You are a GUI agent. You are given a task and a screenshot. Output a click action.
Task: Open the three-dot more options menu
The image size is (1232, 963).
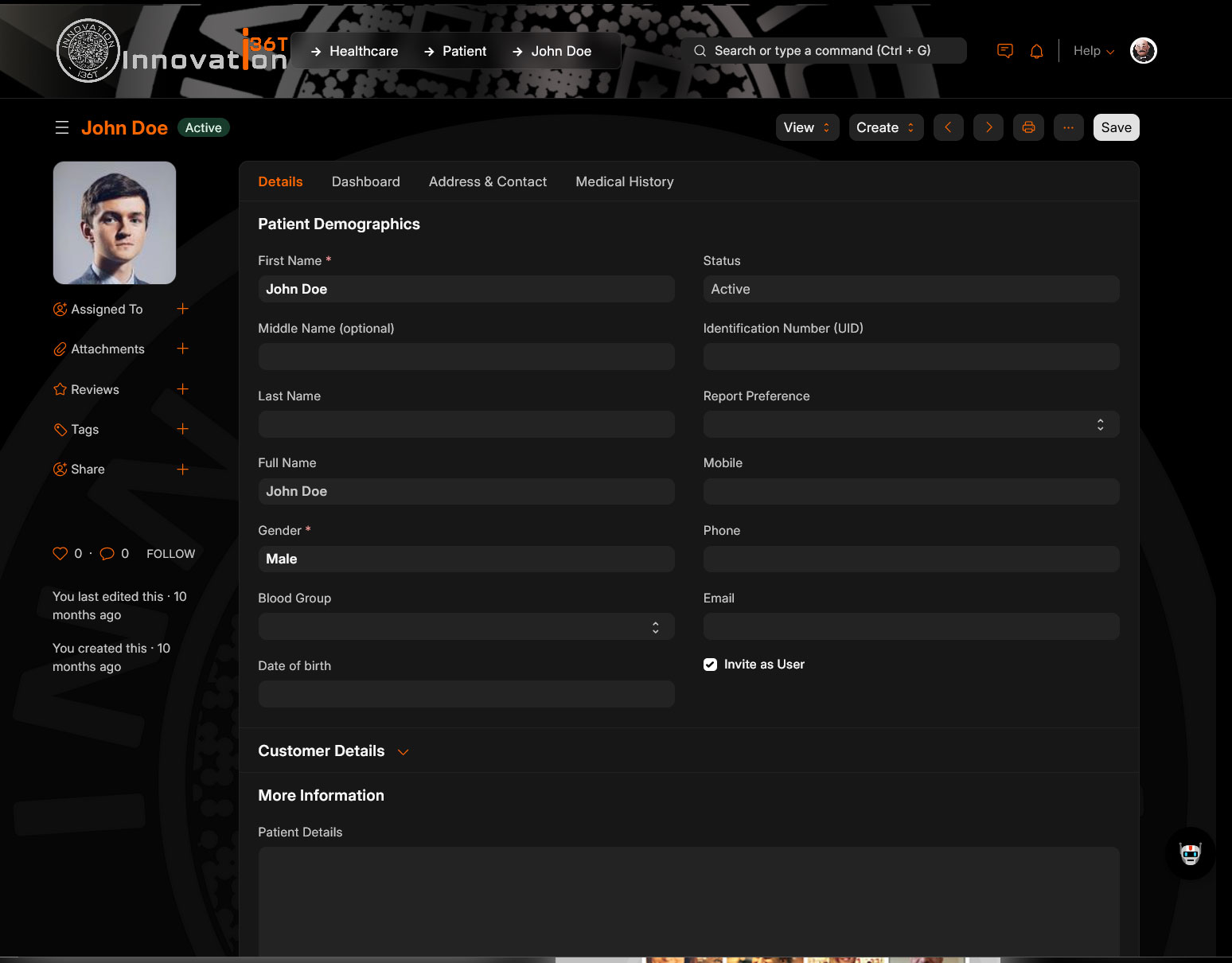click(x=1068, y=127)
